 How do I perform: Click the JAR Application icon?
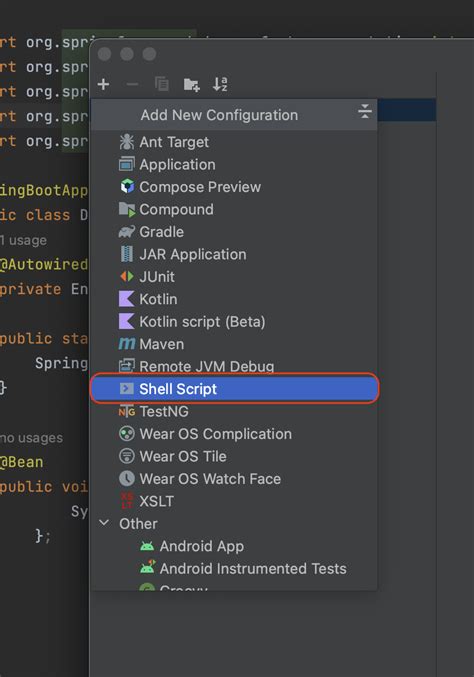pos(126,254)
